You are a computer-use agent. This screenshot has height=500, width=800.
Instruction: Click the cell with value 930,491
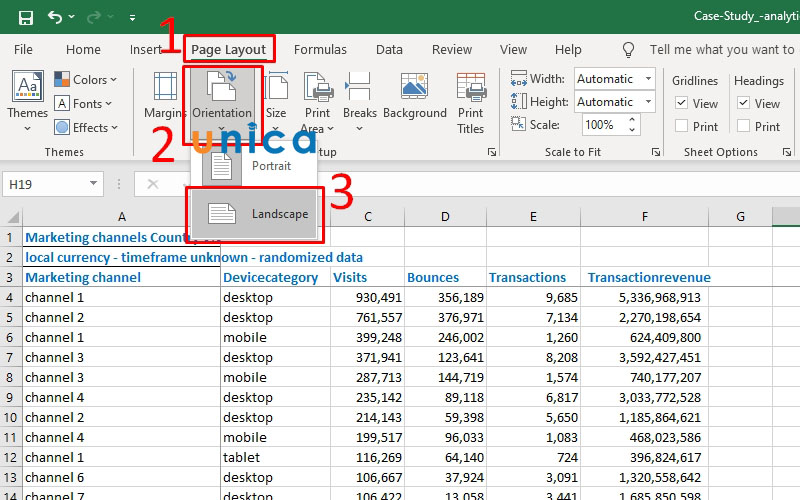click(367, 297)
